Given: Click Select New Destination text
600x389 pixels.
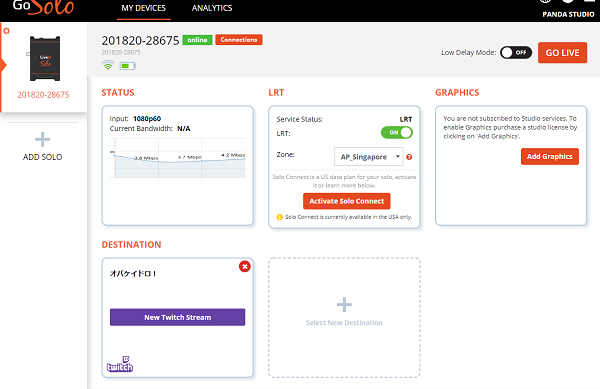Looking at the screenshot, I should [x=344, y=323].
